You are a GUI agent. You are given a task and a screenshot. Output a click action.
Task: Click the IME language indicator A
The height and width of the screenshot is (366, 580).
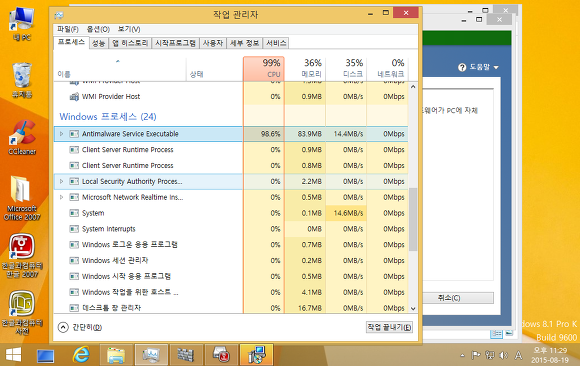point(518,355)
